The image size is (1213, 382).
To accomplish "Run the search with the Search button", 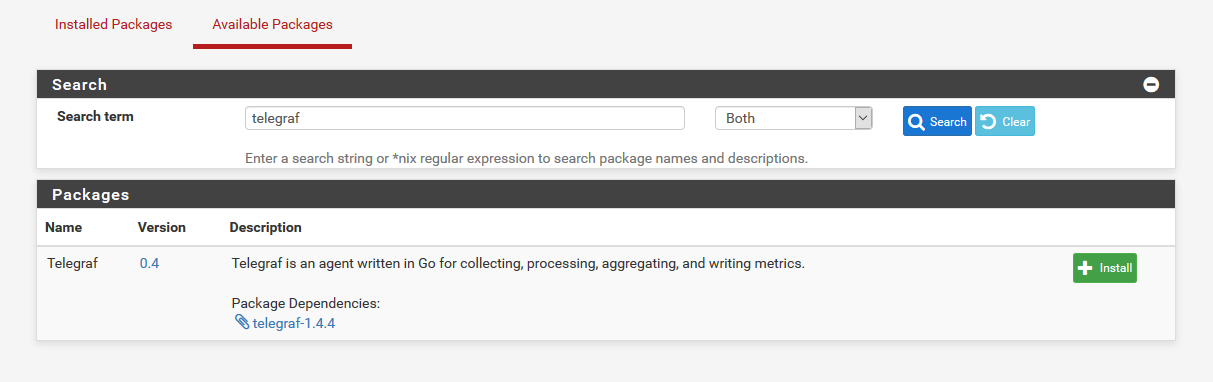I will click(937, 122).
